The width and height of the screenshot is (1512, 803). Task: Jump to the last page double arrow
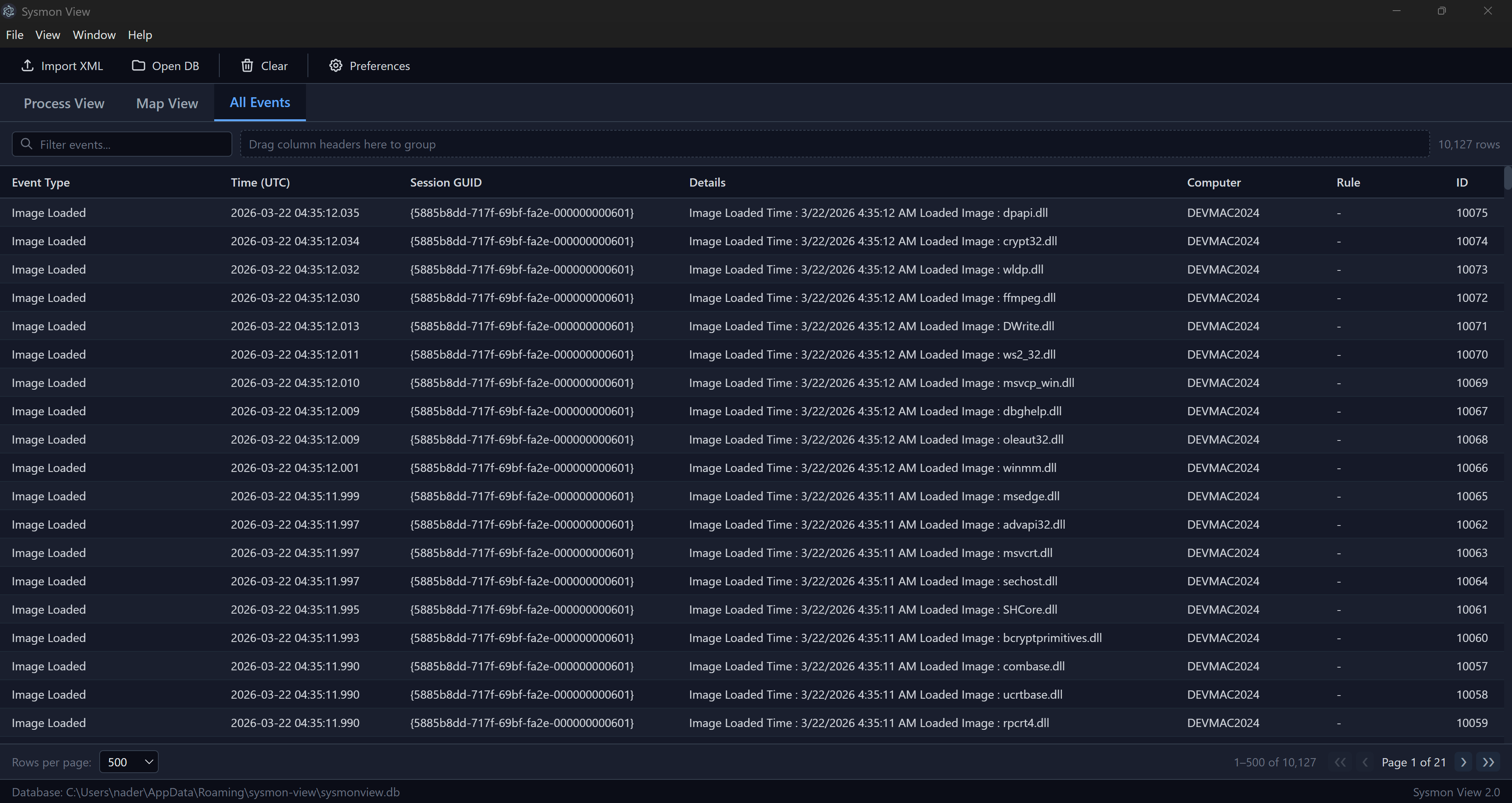click(1488, 762)
